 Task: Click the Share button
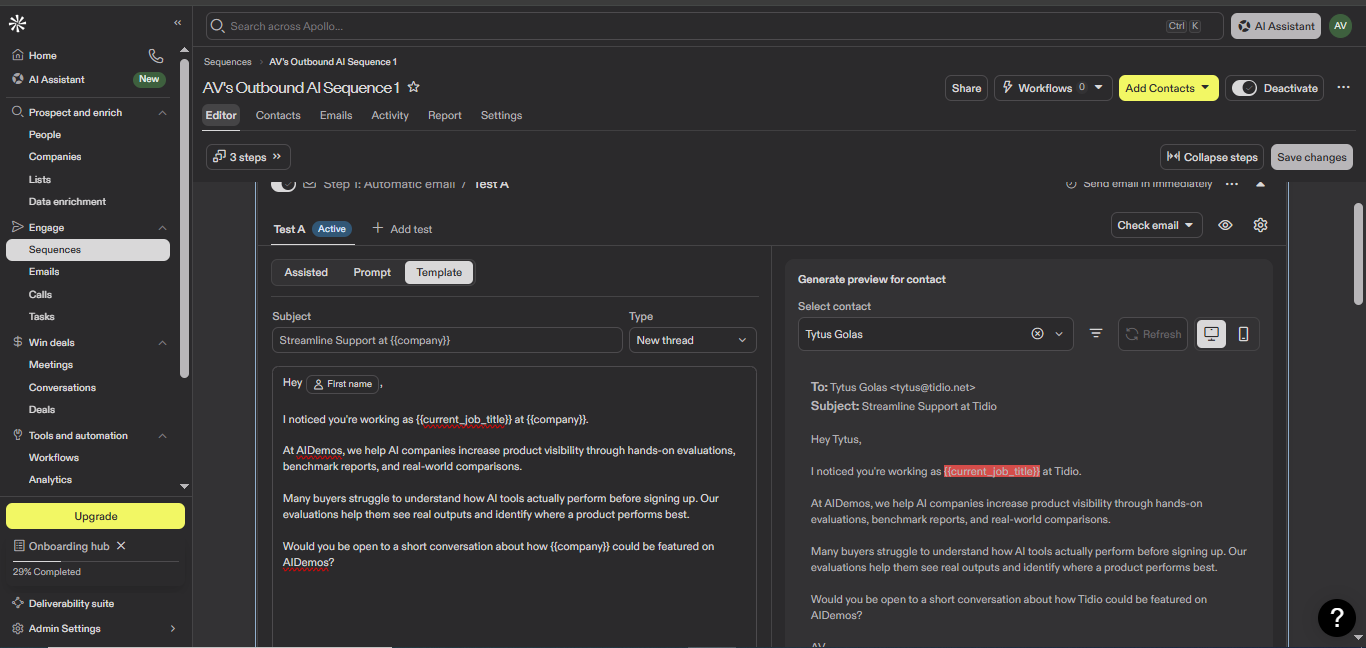966,88
